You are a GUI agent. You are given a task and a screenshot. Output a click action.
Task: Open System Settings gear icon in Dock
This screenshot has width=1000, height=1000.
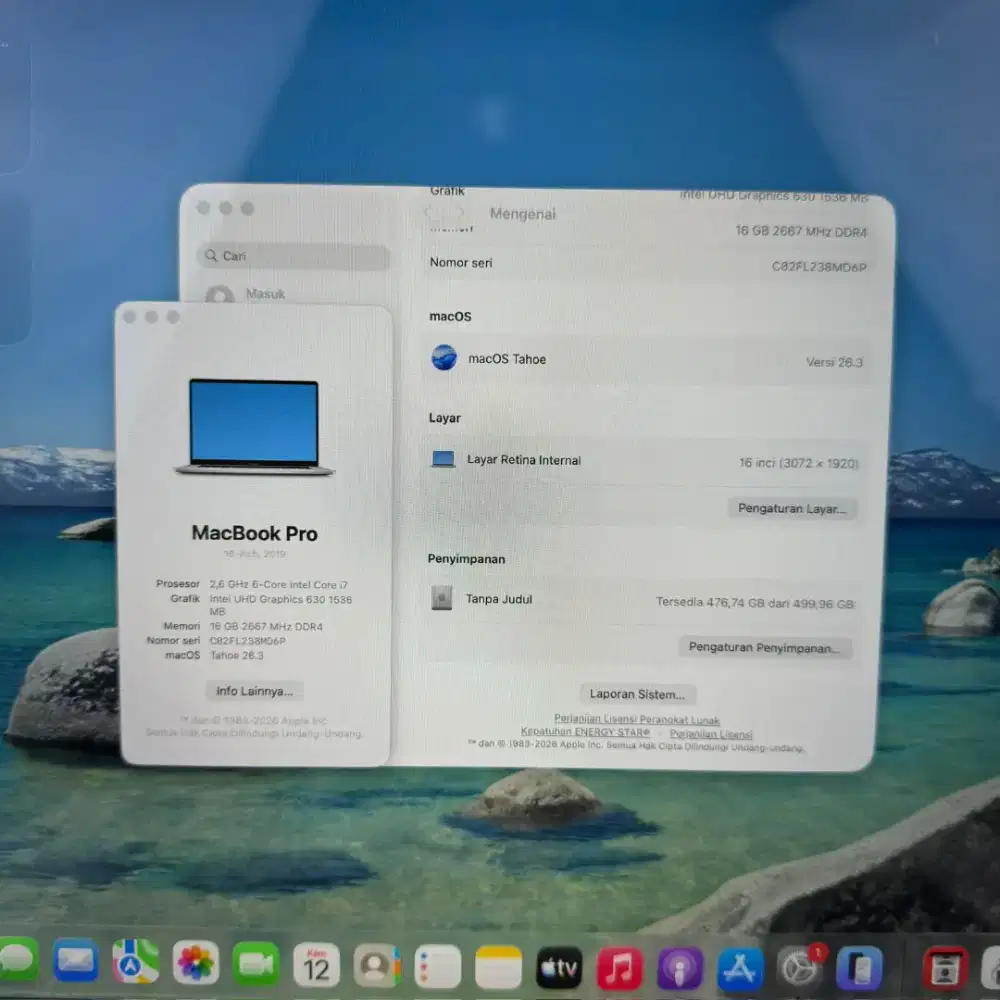point(798,968)
